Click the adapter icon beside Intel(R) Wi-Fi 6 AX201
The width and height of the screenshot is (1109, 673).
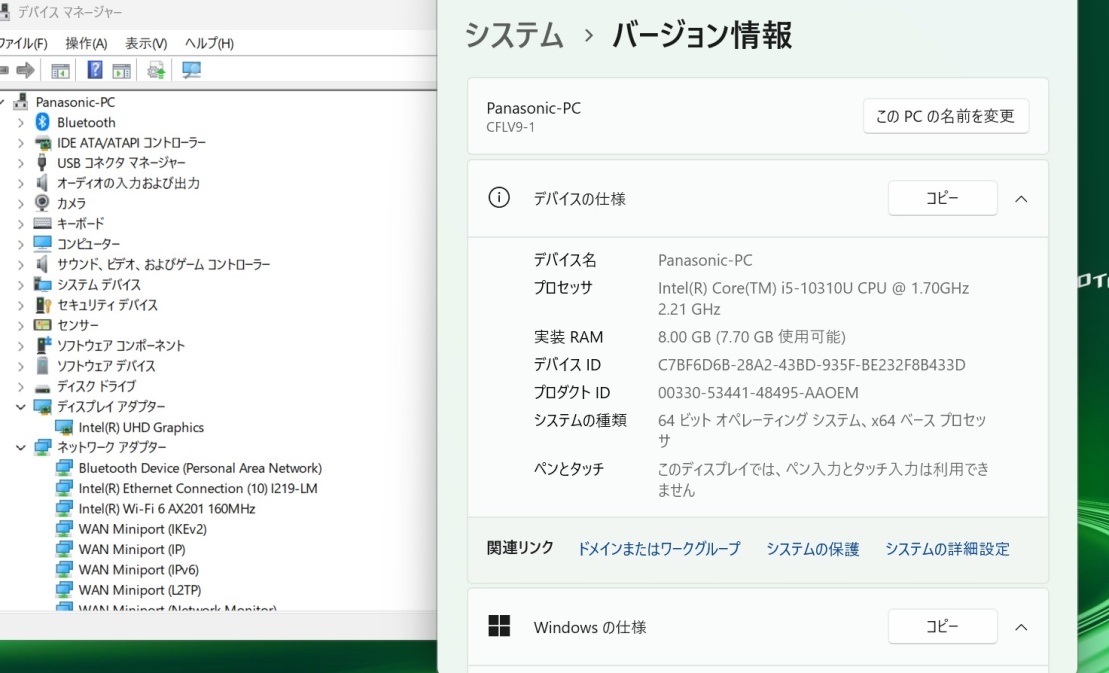tap(64, 508)
